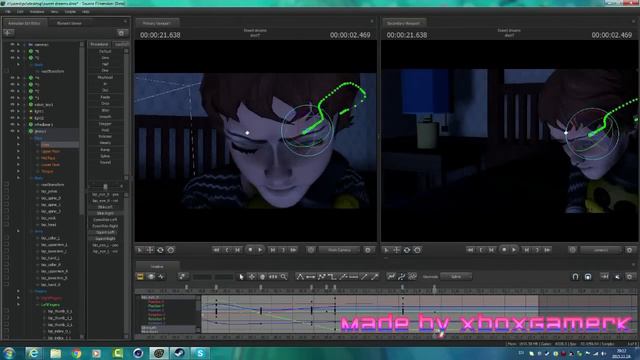This screenshot has height=360, width=640.
Task: Launch Google Chrome from the taskbar
Action: (76, 353)
